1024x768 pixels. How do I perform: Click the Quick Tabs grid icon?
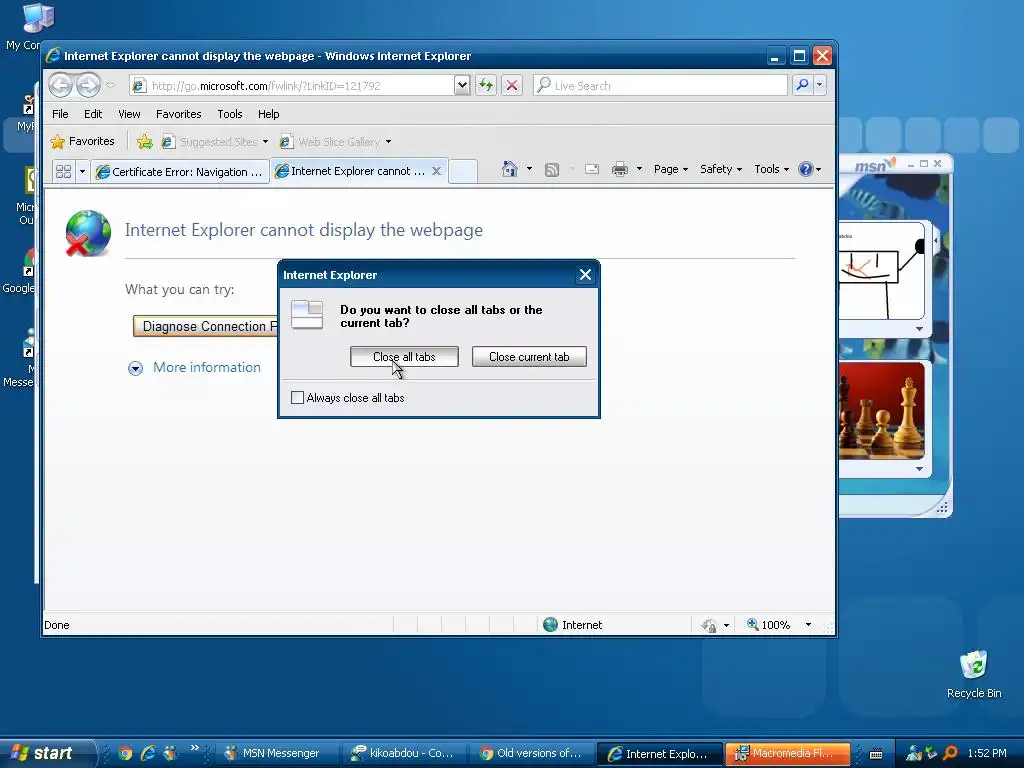63,172
